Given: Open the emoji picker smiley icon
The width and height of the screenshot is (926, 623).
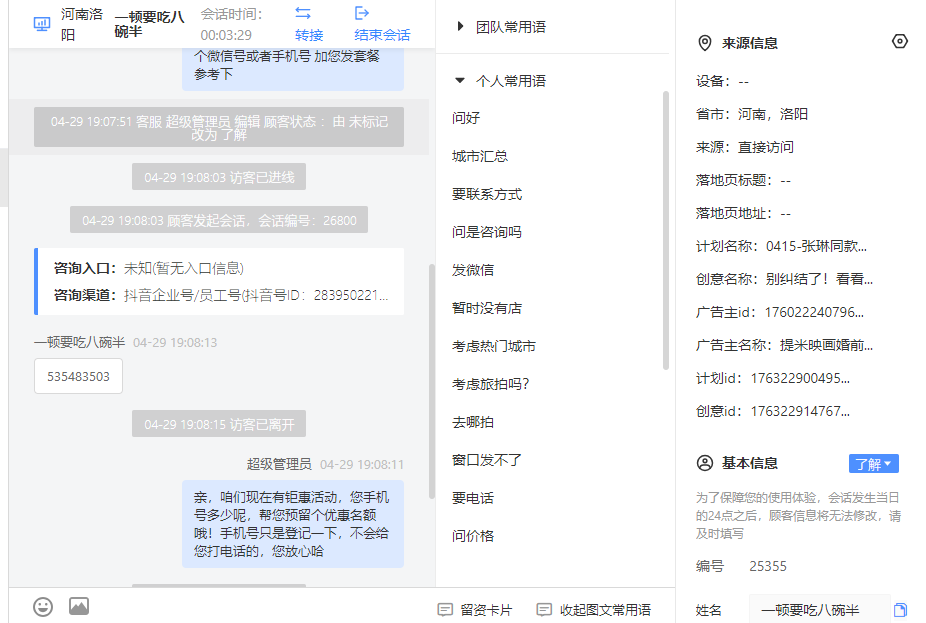Looking at the screenshot, I should point(43,606).
